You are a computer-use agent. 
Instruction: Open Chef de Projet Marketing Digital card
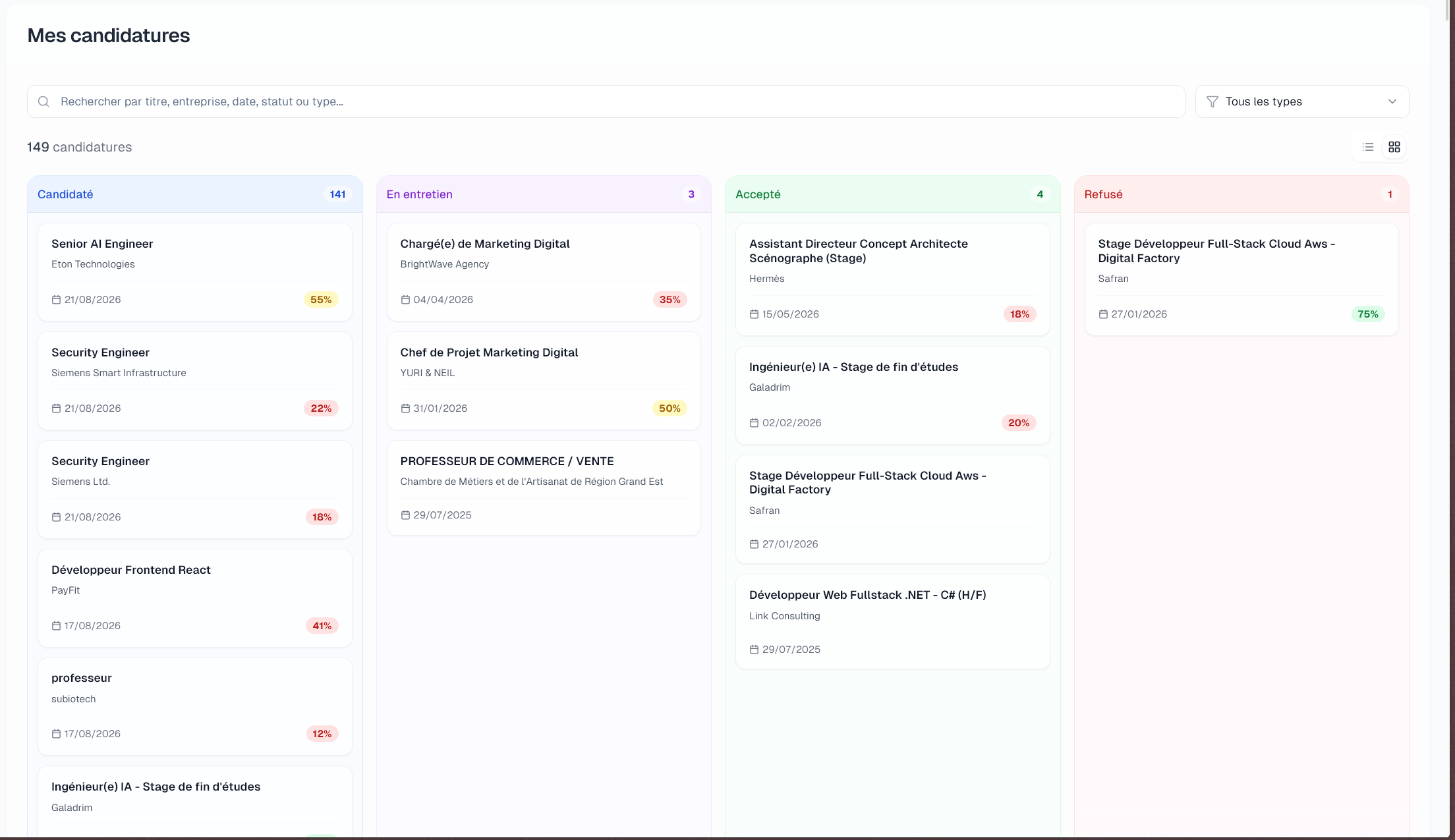tap(544, 381)
